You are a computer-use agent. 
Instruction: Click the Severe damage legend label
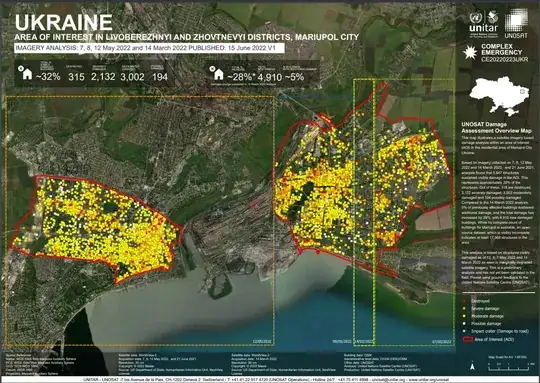point(485,309)
